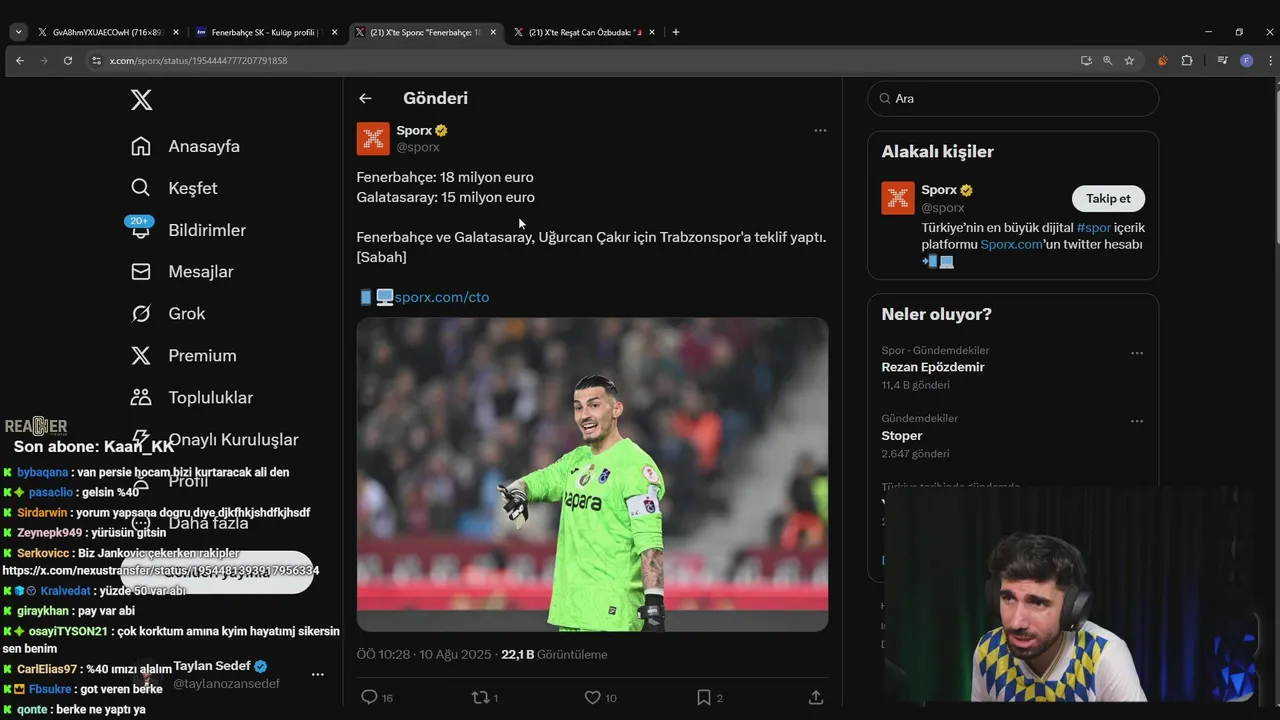Open browser tab search dropdown
This screenshot has width=1280, height=720.
point(18,32)
